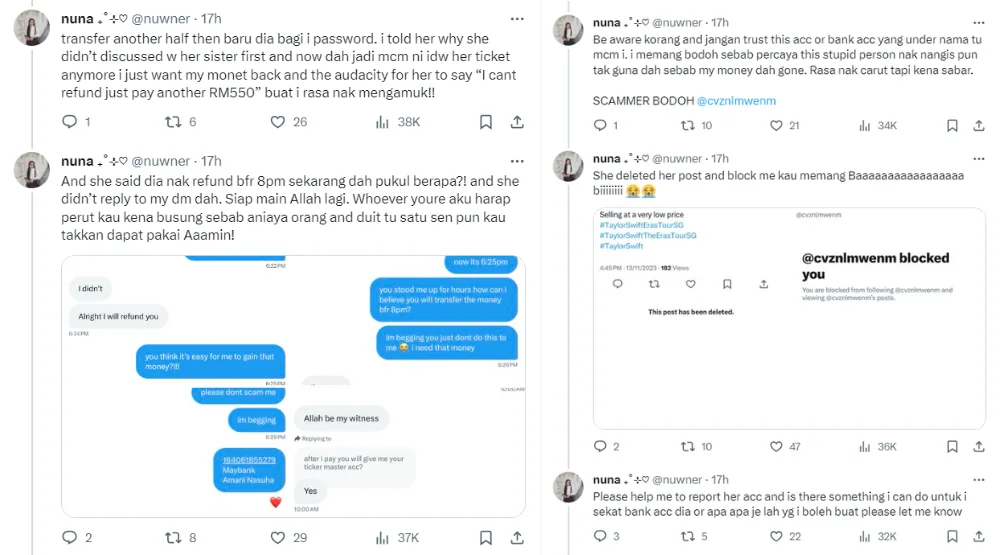Reply to the tweet with 38K views

pyautogui.click(x=69, y=122)
